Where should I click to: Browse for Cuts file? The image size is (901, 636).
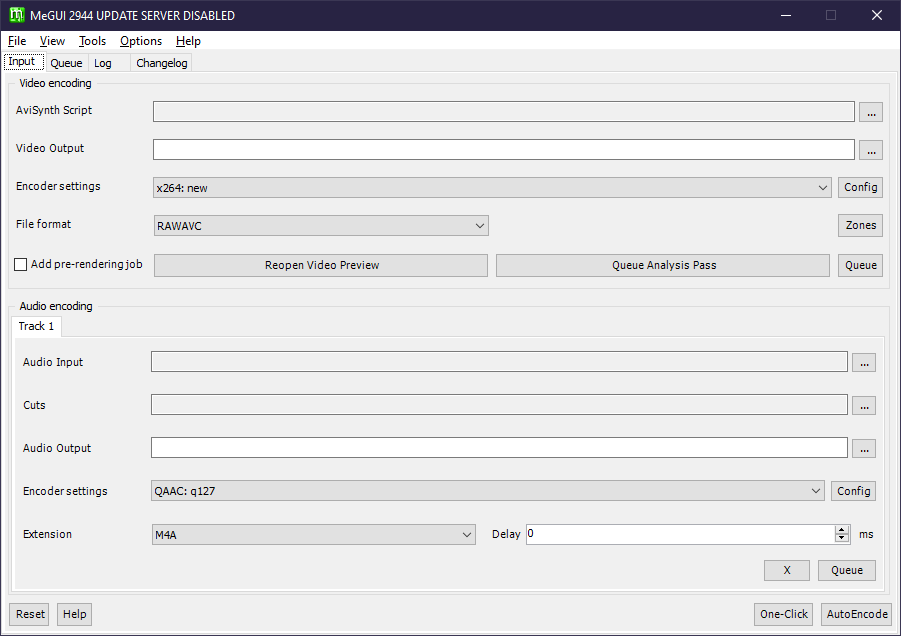pyautogui.click(x=864, y=406)
